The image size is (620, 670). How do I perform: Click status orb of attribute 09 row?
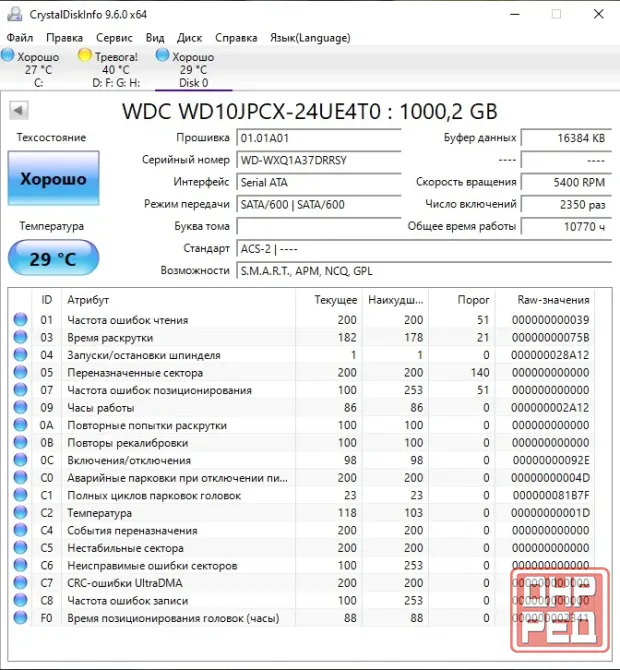coord(20,407)
